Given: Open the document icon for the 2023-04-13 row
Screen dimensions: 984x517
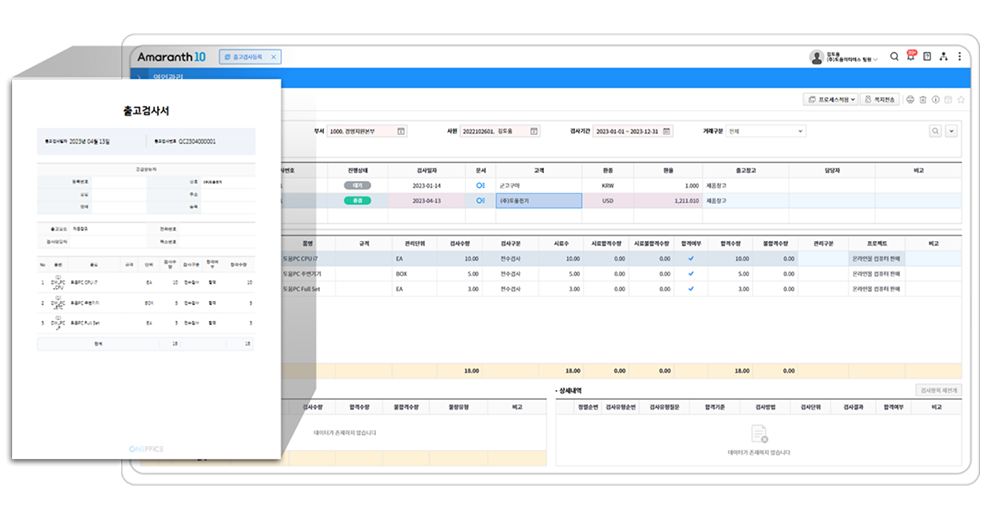Looking at the screenshot, I should (x=480, y=201).
